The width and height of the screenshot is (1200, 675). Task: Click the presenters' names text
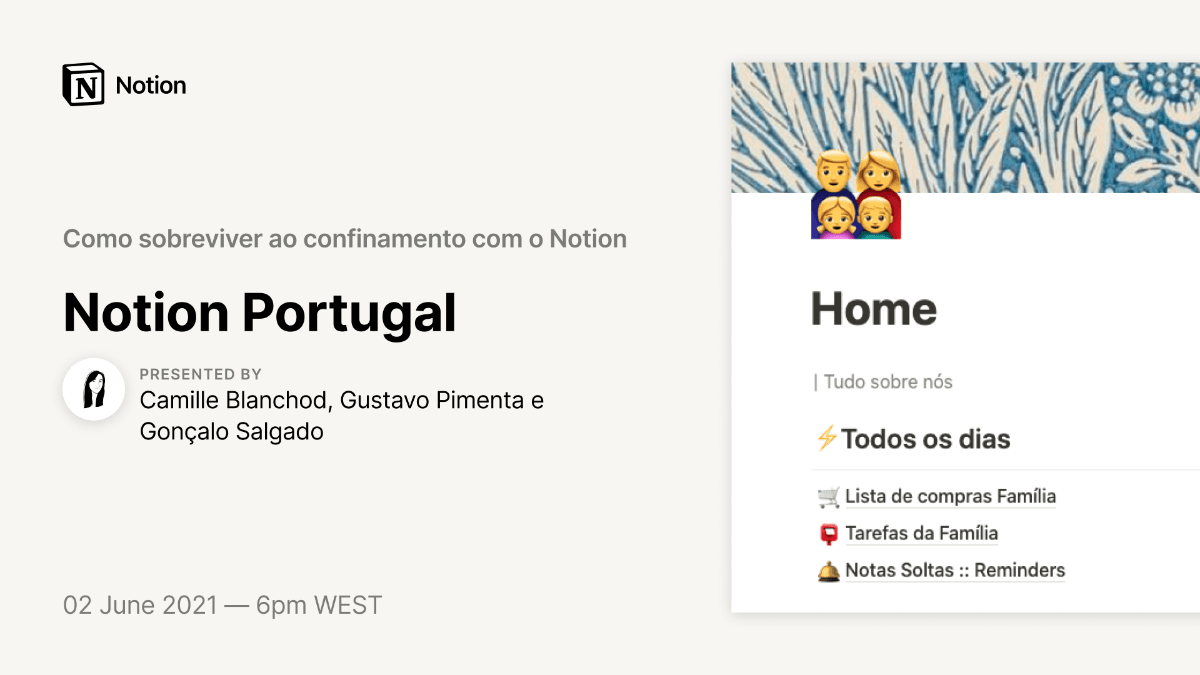pyautogui.click(x=342, y=416)
